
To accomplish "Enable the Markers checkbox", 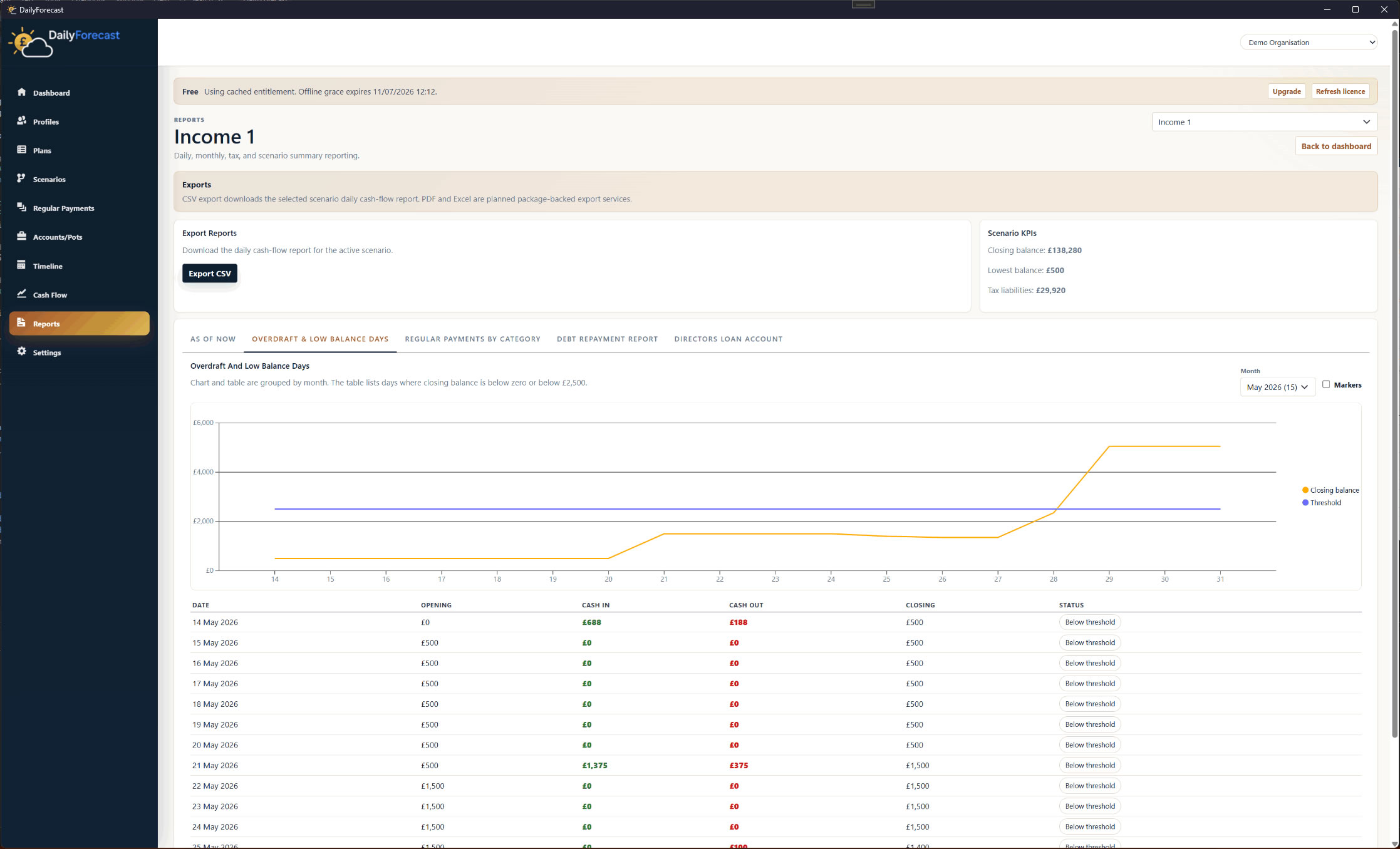I will [1326, 384].
